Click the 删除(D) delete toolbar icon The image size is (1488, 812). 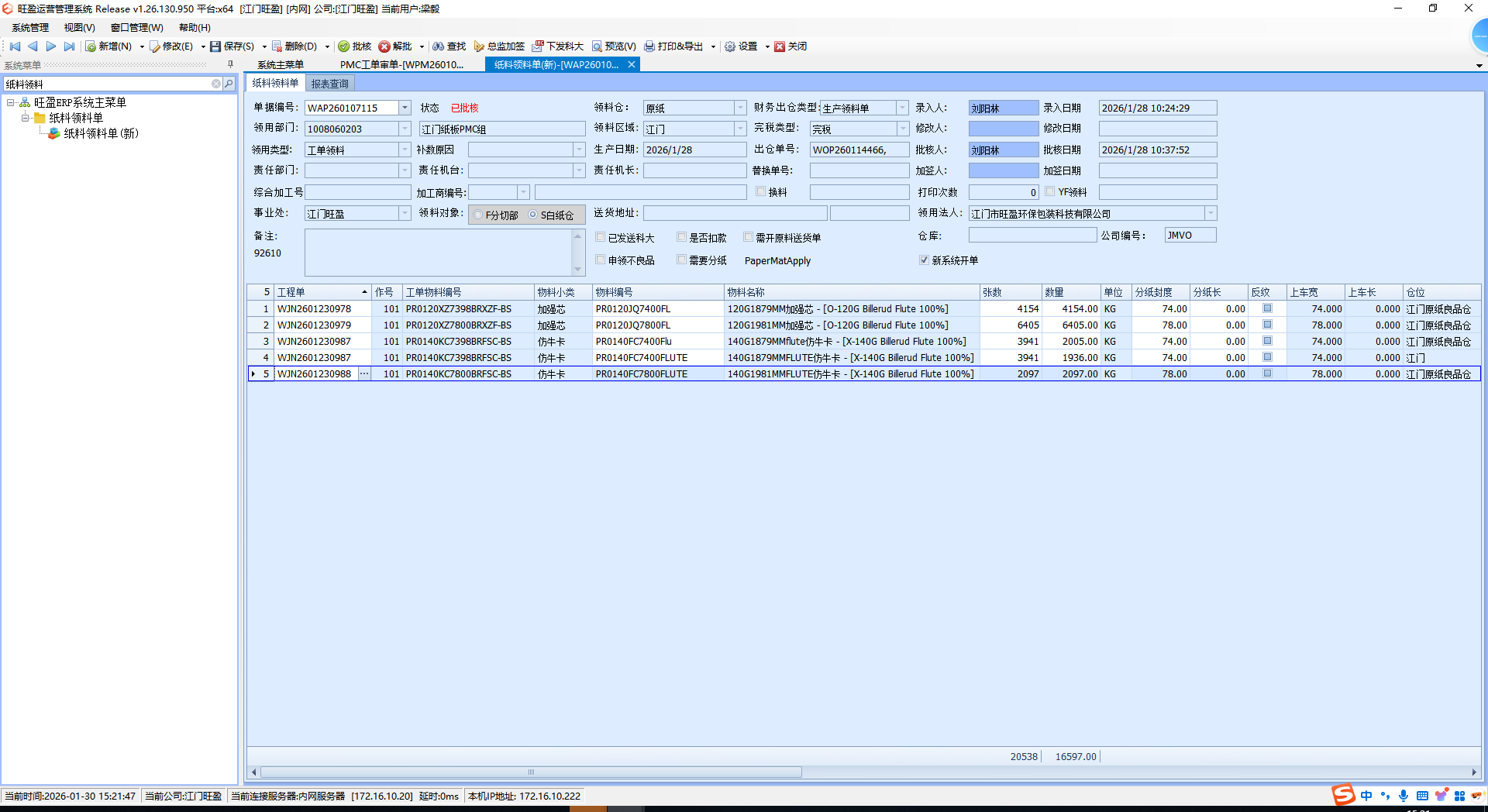[277, 46]
